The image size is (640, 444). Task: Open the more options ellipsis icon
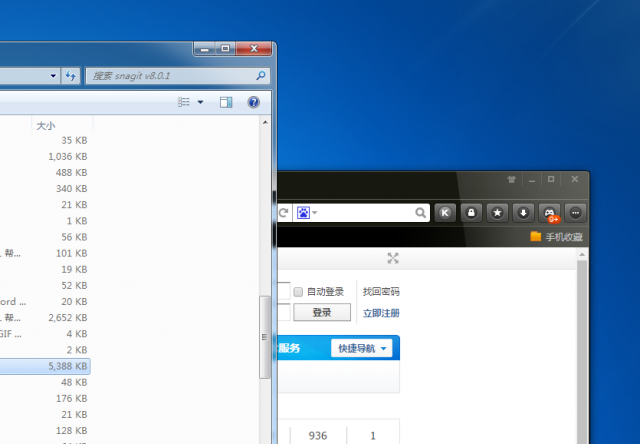tap(575, 213)
